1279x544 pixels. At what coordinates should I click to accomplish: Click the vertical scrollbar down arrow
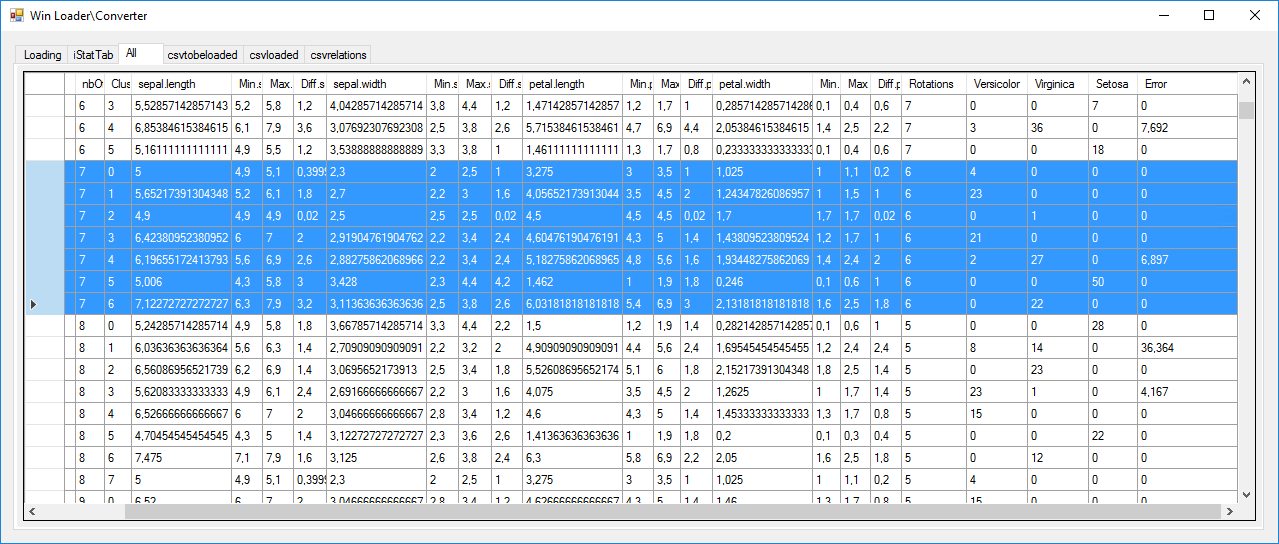[1246, 494]
